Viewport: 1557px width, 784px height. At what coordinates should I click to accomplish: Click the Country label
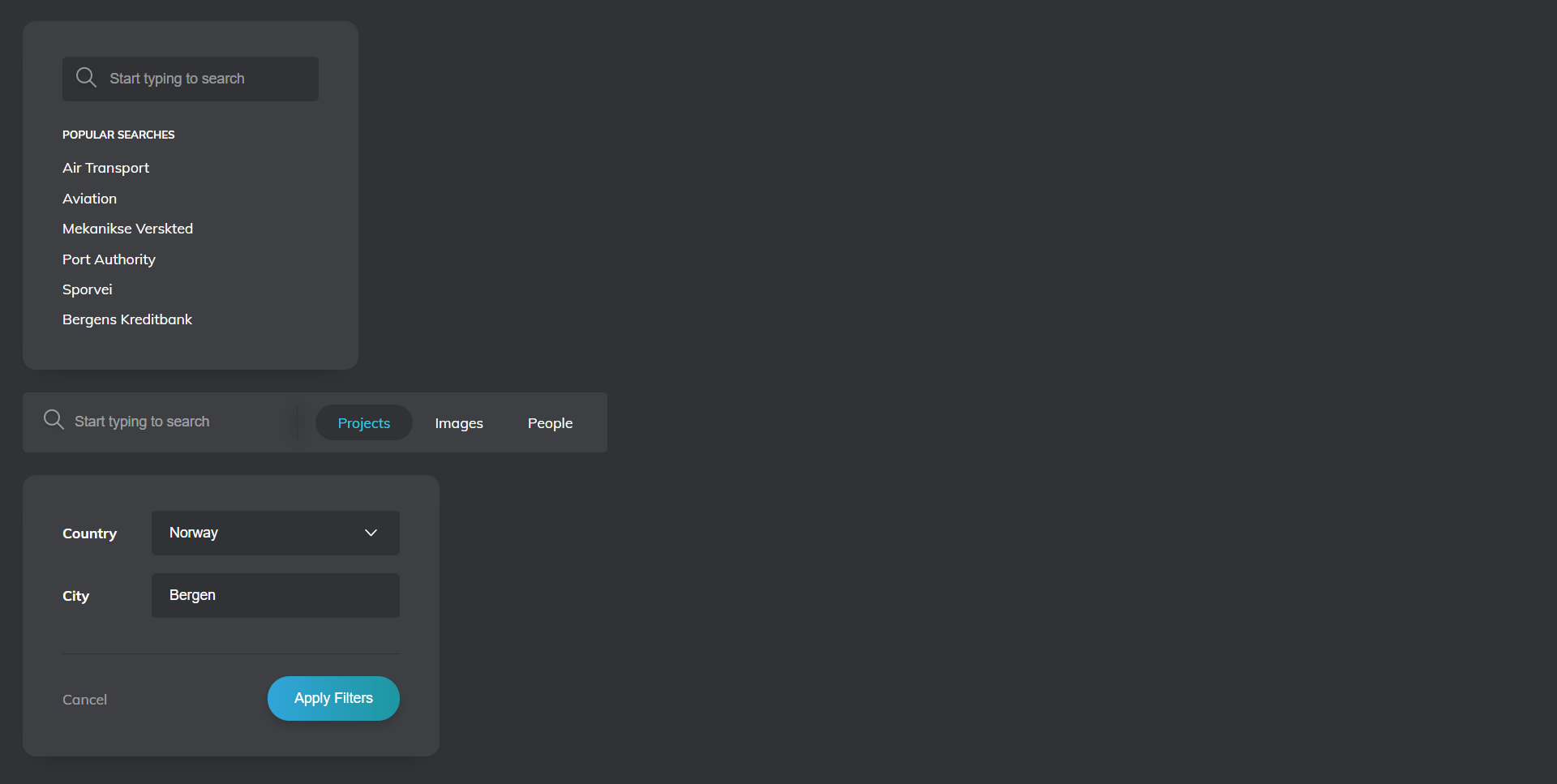[x=89, y=533]
